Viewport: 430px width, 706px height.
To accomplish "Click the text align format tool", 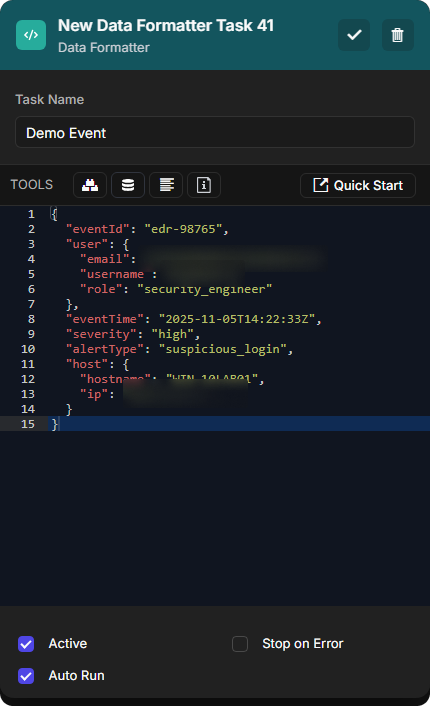I will pos(166,185).
